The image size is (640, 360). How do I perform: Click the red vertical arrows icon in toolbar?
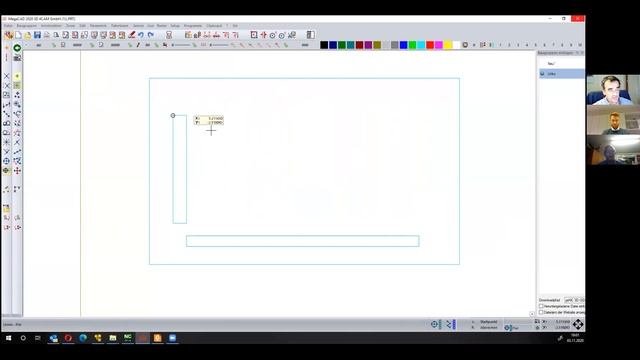tap(263, 35)
